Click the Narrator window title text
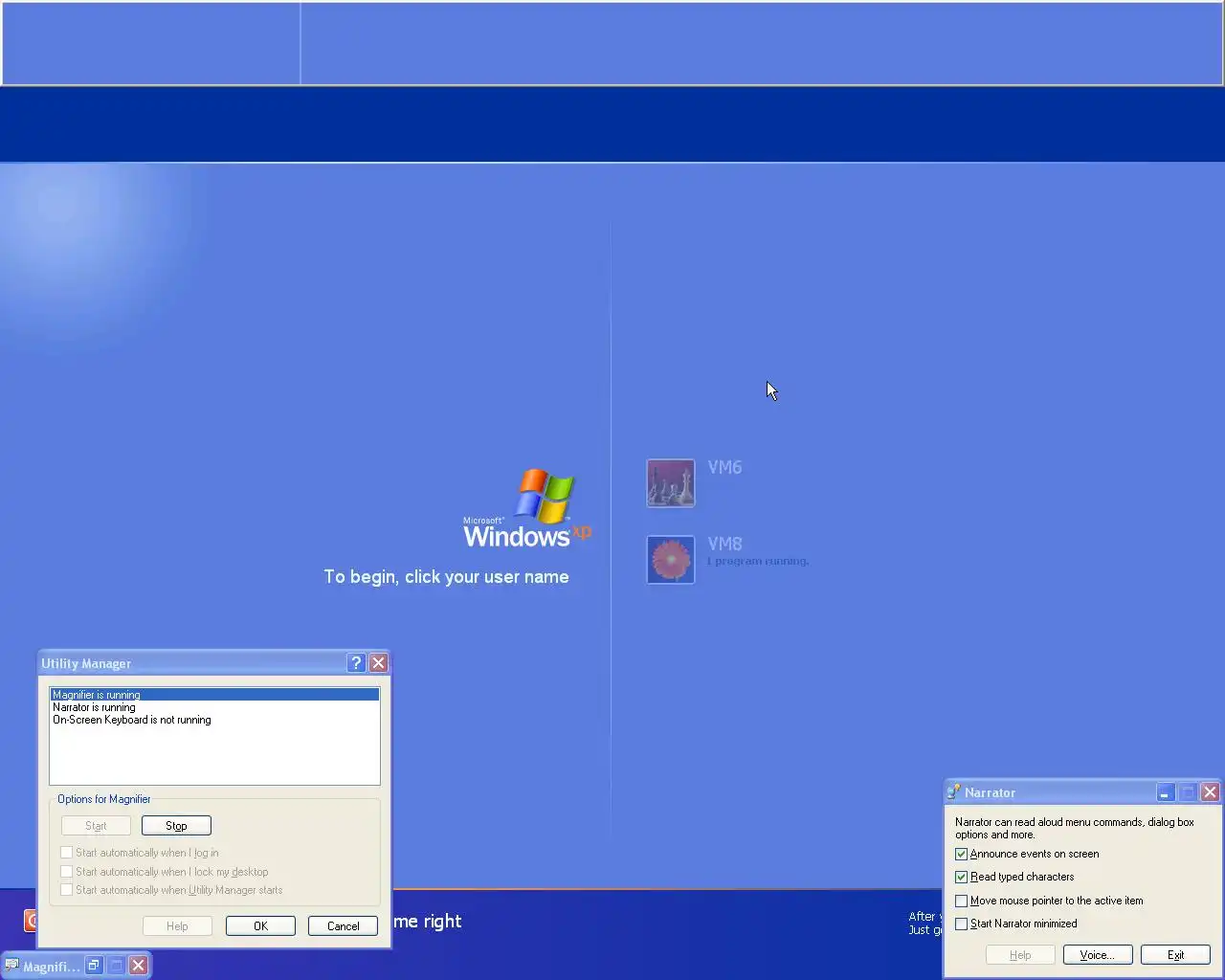Image resolution: width=1225 pixels, height=980 pixels. point(990,792)
